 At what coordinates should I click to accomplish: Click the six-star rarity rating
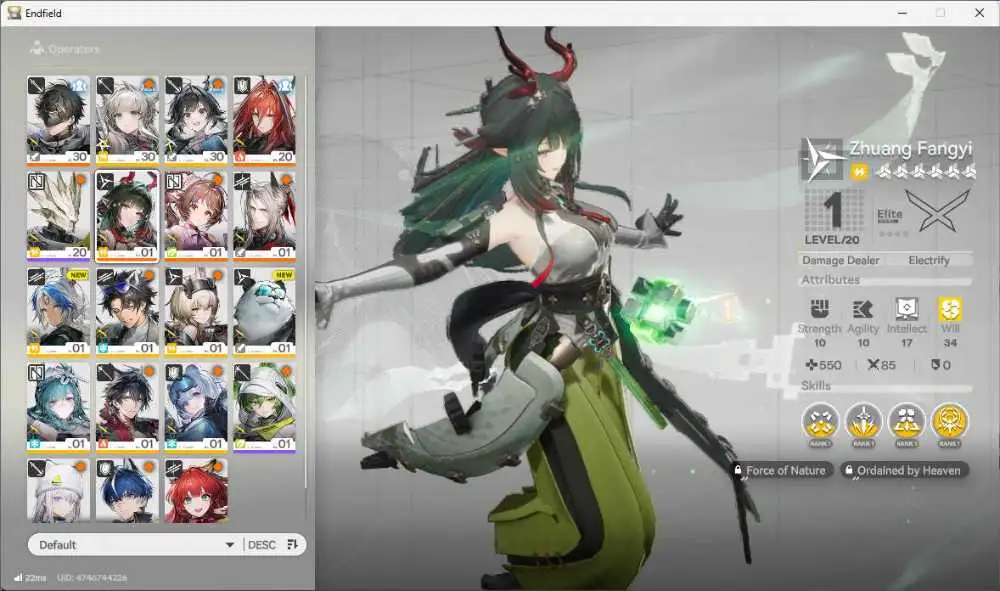[x=925, y=171]
